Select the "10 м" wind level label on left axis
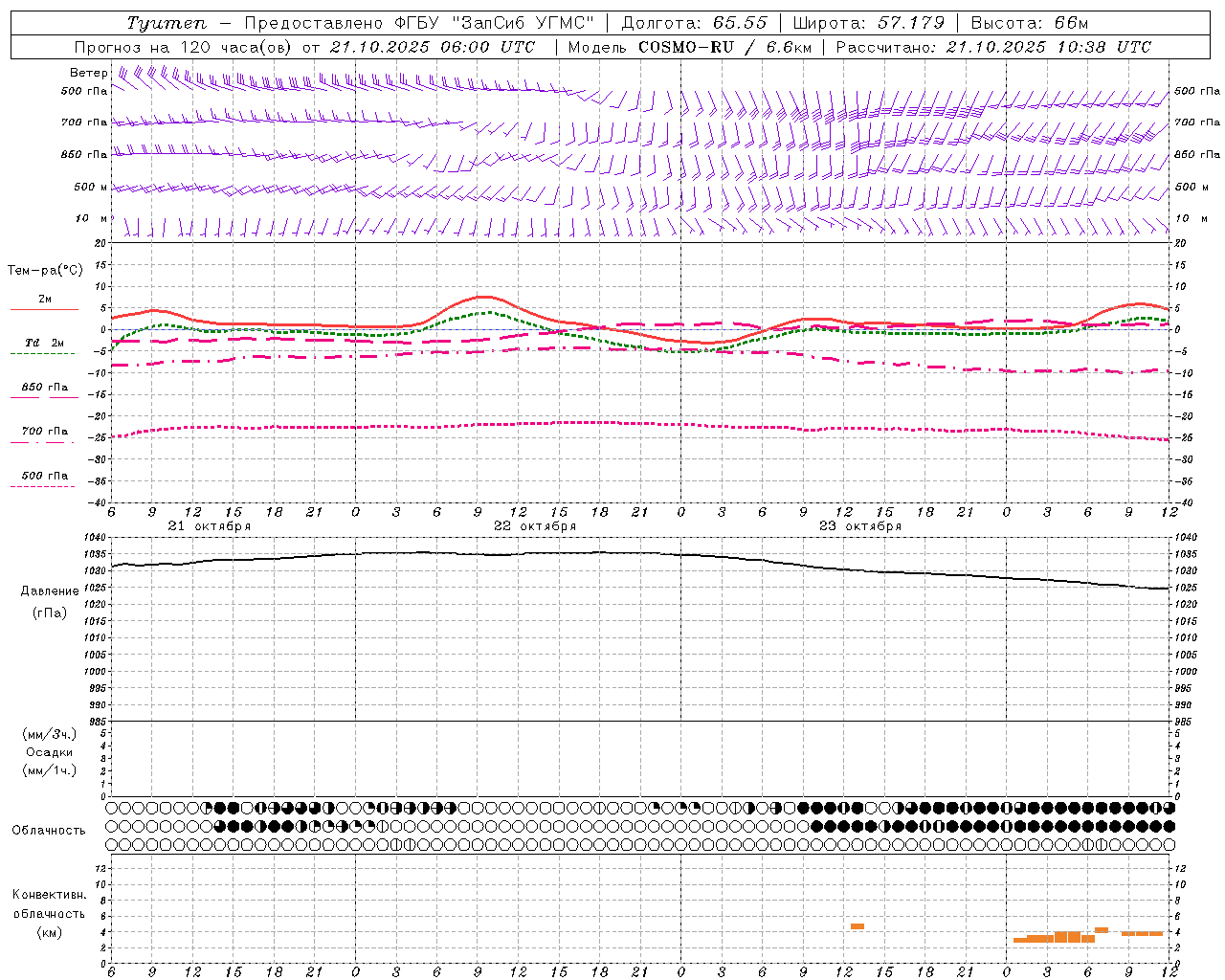Image resolution: width=1225 pixels, height=980 pixels. [92, 219]
